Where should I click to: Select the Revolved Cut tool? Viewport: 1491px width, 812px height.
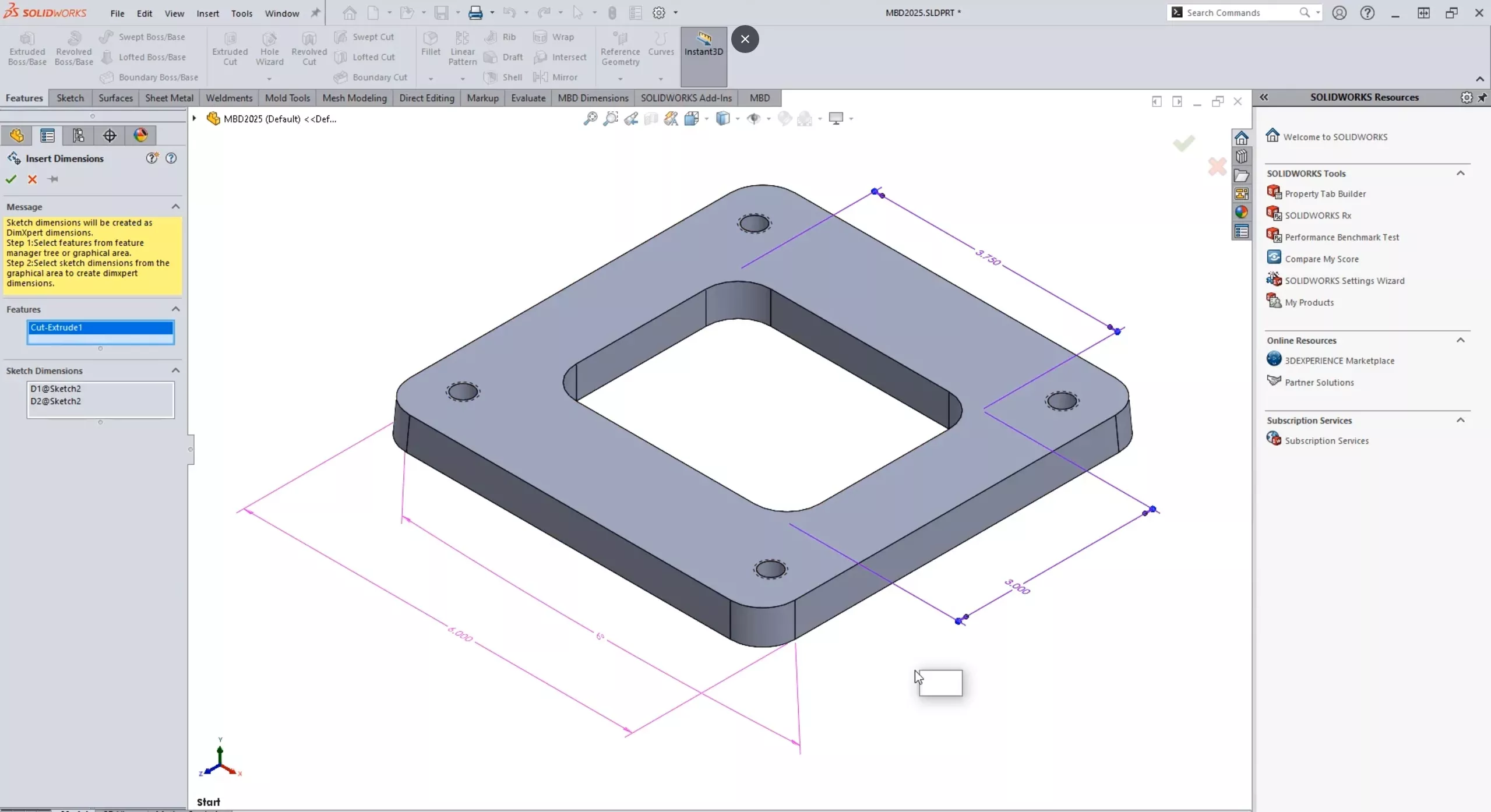tap(309, 48)
